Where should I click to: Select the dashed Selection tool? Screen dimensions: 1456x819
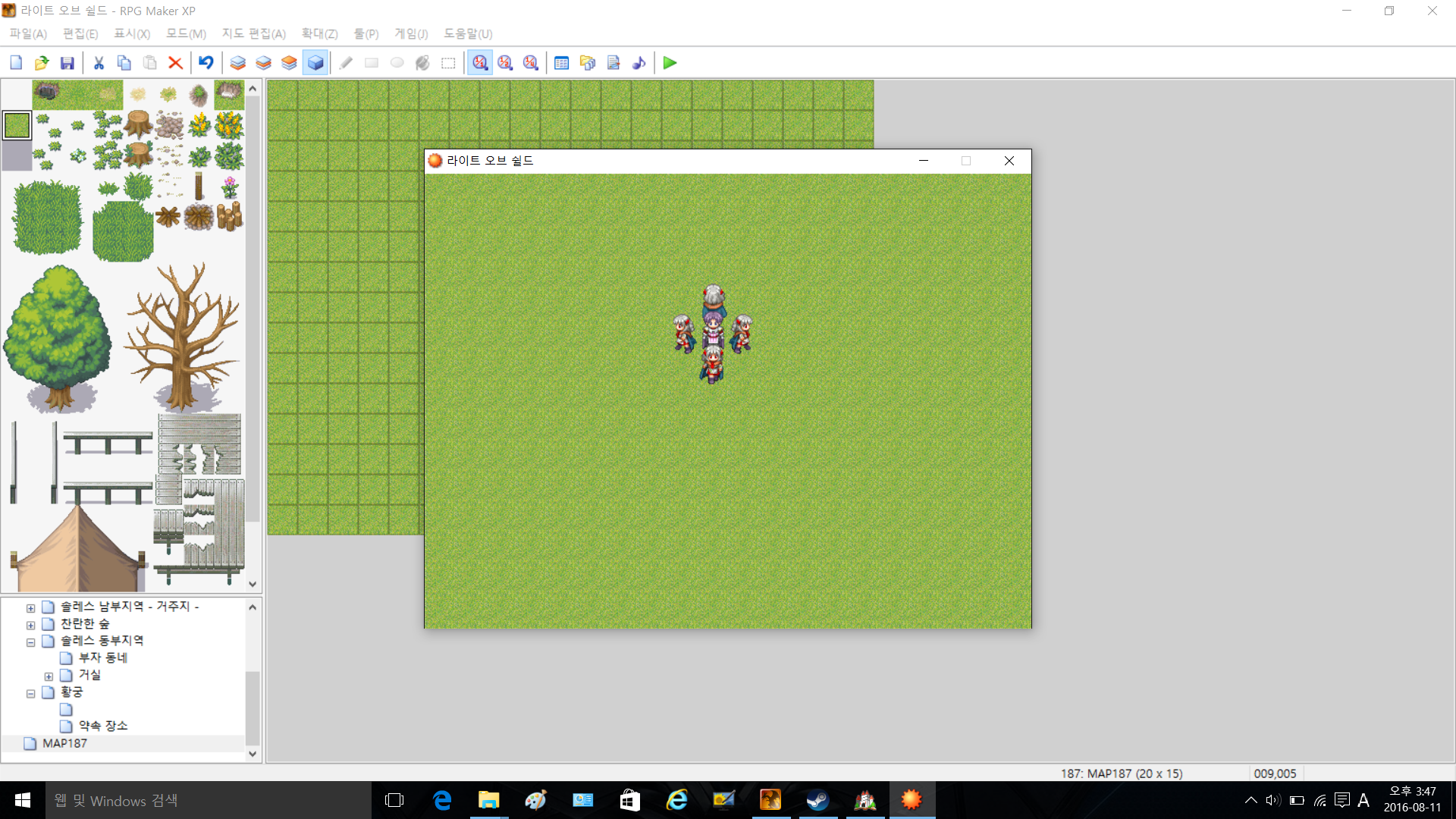(448, 63)
